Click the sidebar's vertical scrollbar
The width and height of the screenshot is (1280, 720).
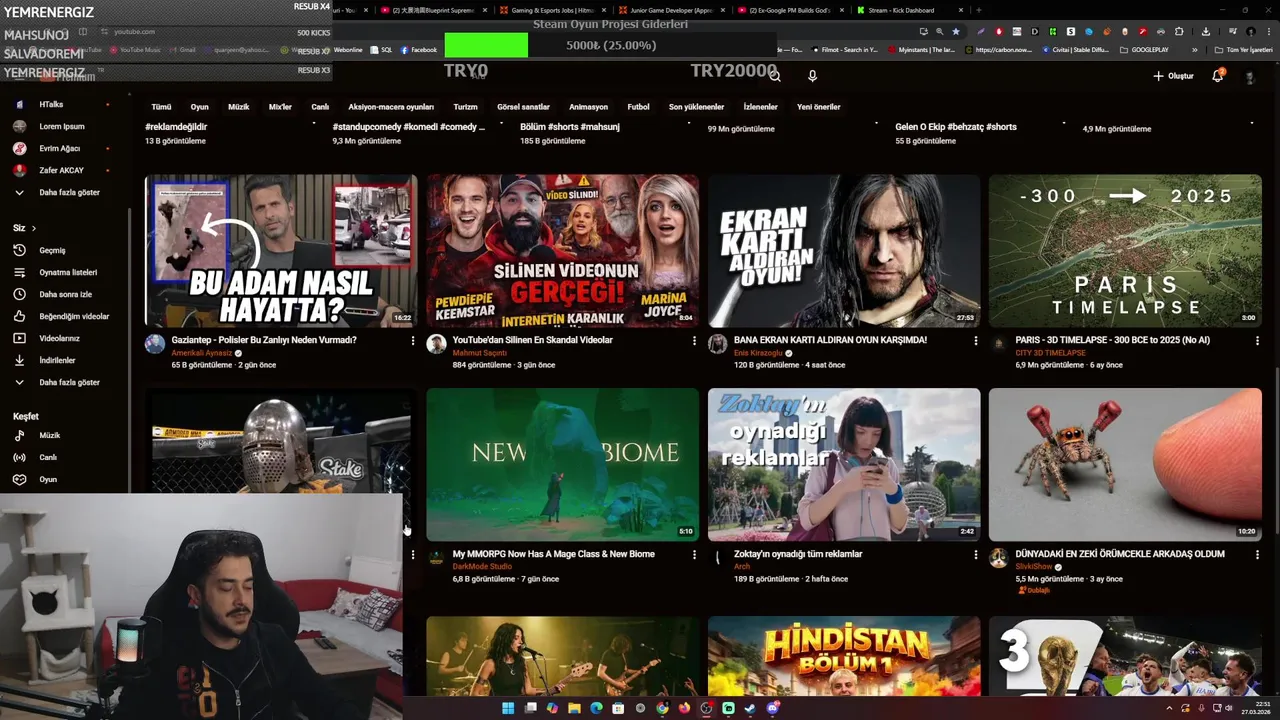pos(131,350)
